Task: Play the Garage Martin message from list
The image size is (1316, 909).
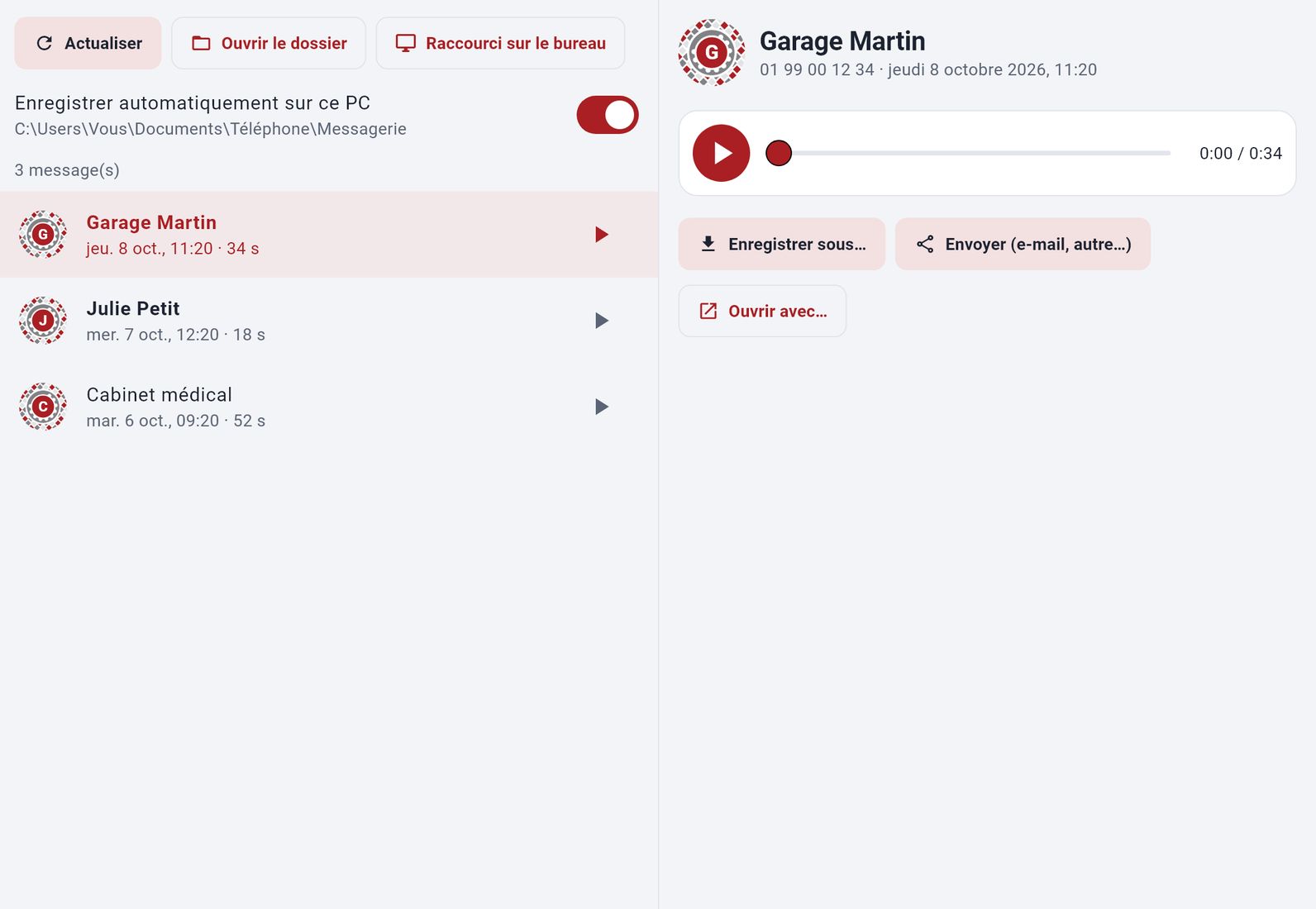Action: tap(602, 235)
